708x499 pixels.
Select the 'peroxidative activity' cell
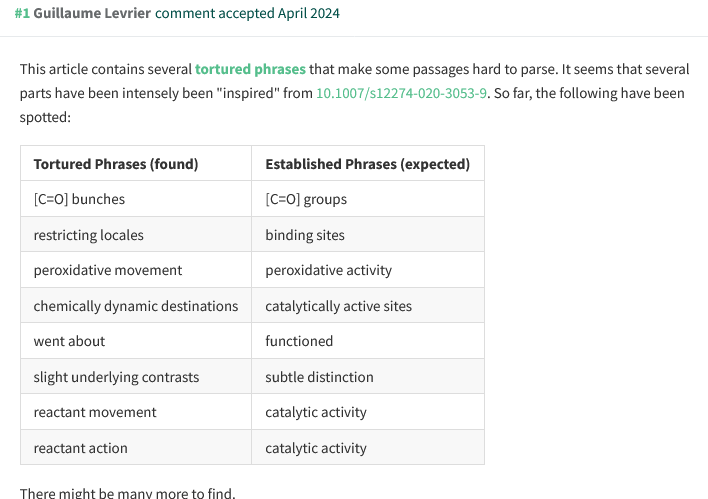(x=328, y=270)
